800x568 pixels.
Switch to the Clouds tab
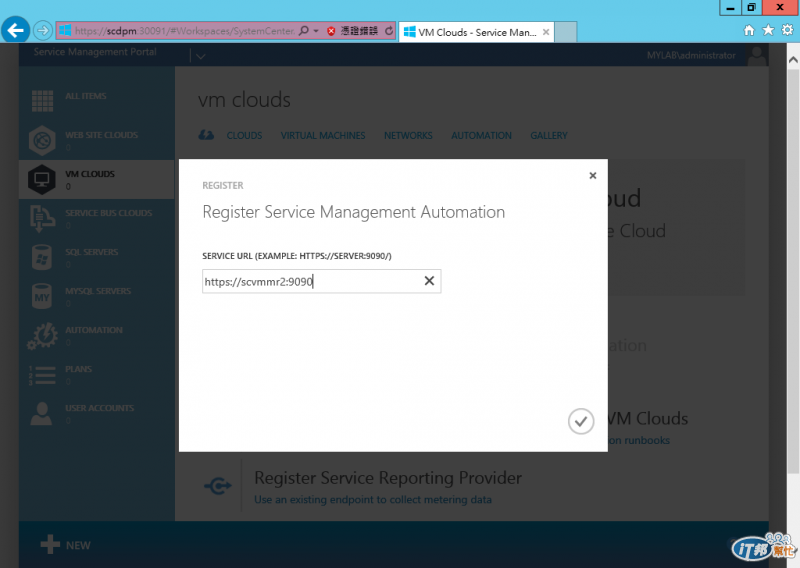pos(244,135)
